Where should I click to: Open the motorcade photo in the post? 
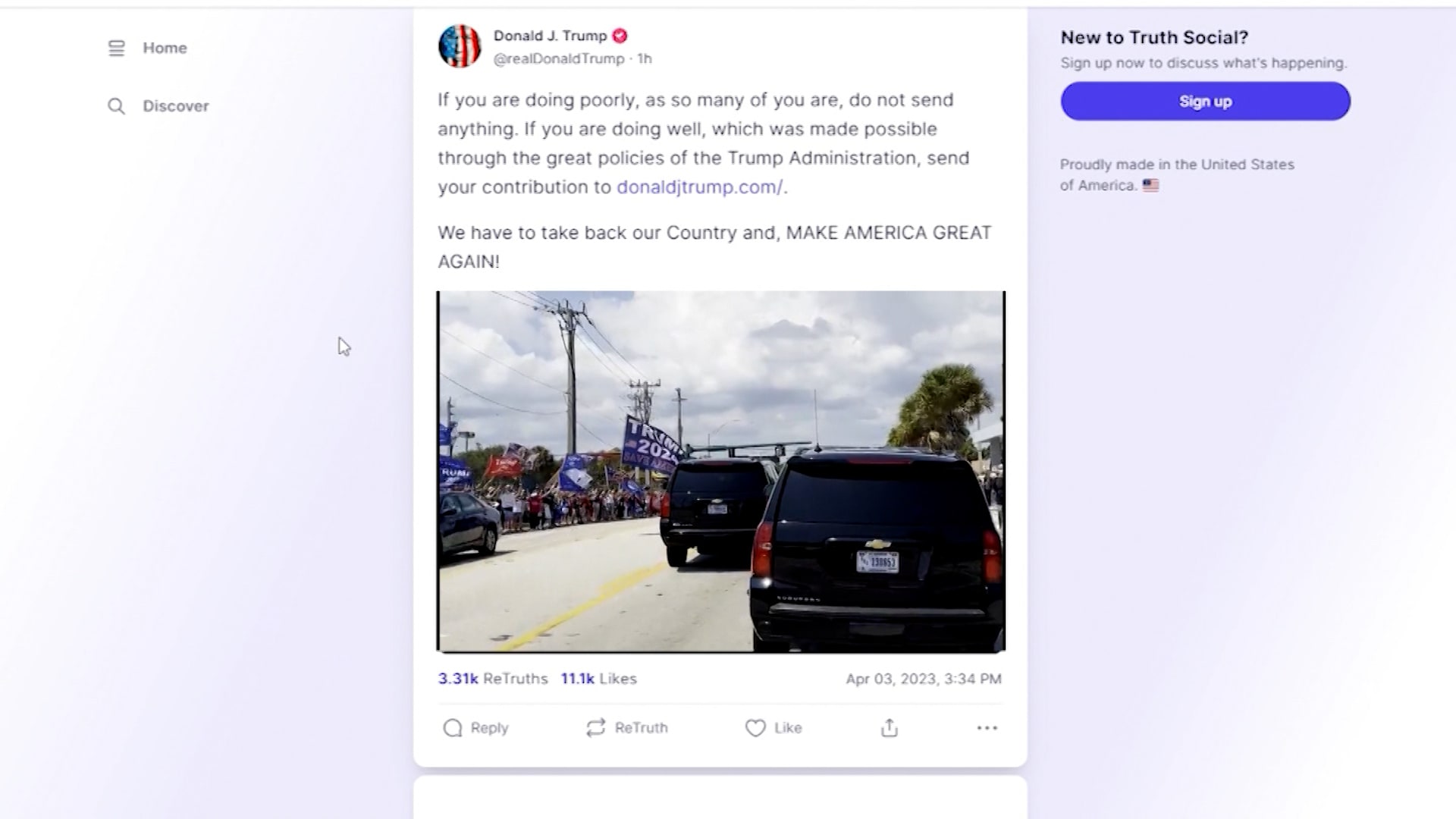[x=720, y=471]
